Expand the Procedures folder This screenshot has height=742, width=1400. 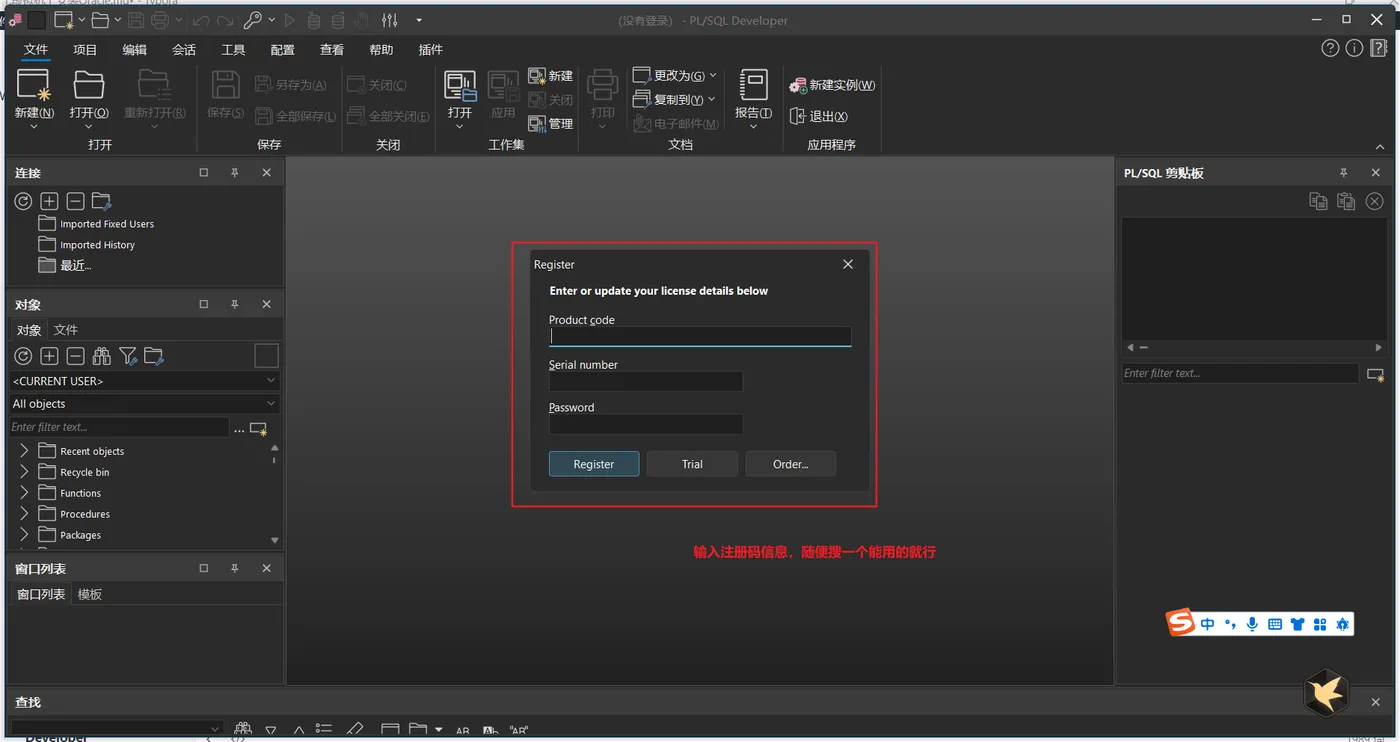tap(24, 514)
